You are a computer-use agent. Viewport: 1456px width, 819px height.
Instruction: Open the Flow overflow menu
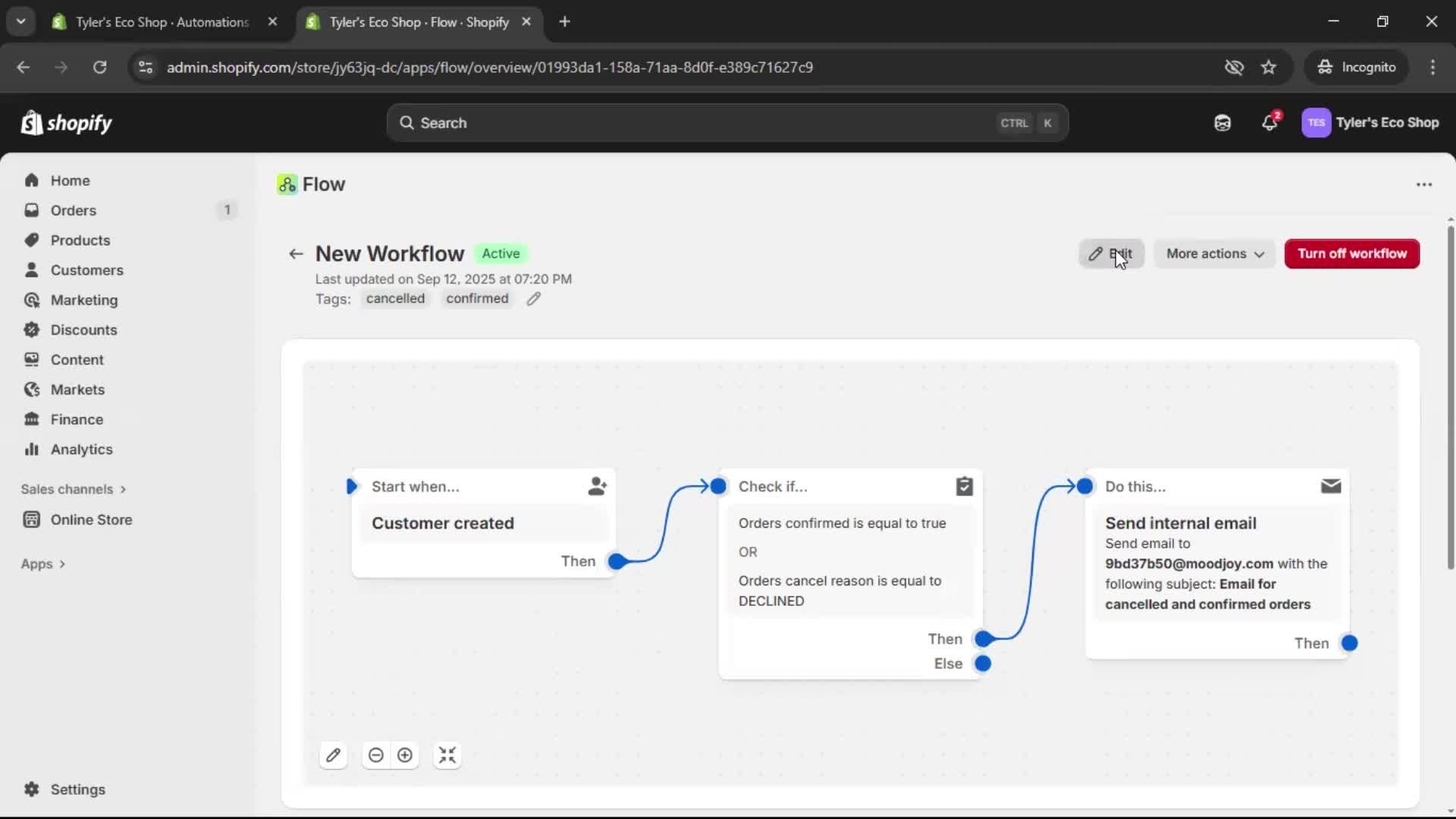click(x=1423, y=184)
